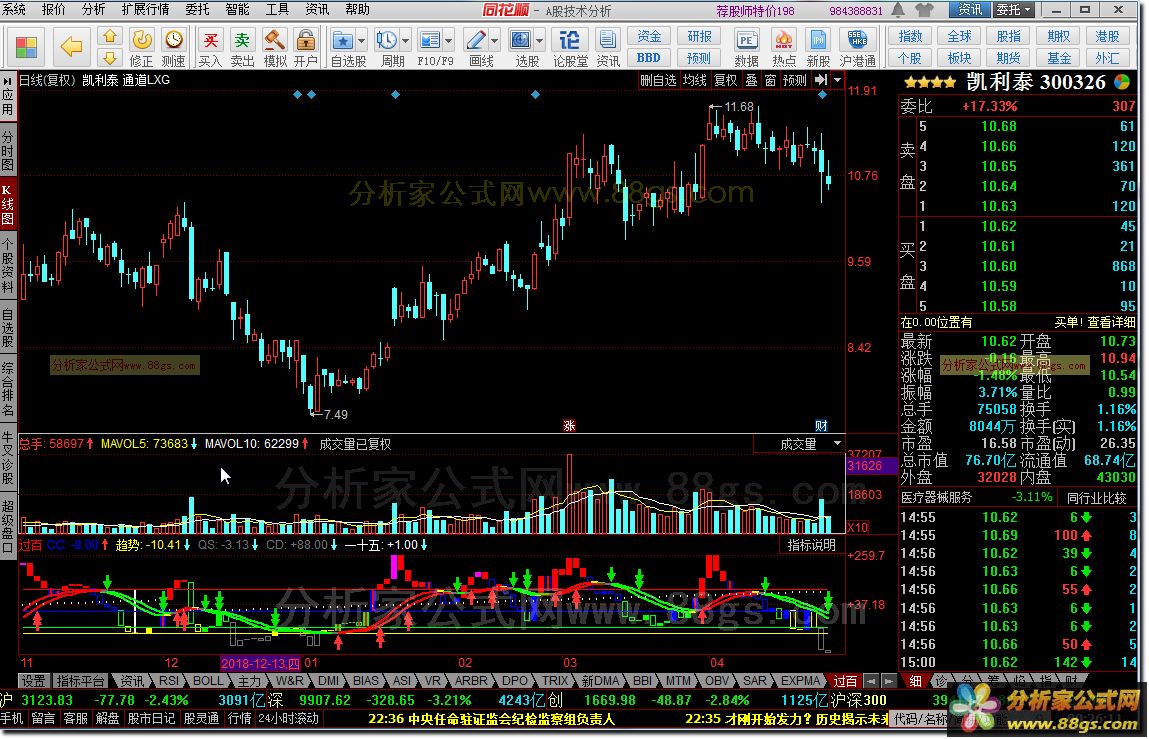The image size is (1149, 739).
Task: Click the shirt skin icon in title bar
Action: [925, 10]
